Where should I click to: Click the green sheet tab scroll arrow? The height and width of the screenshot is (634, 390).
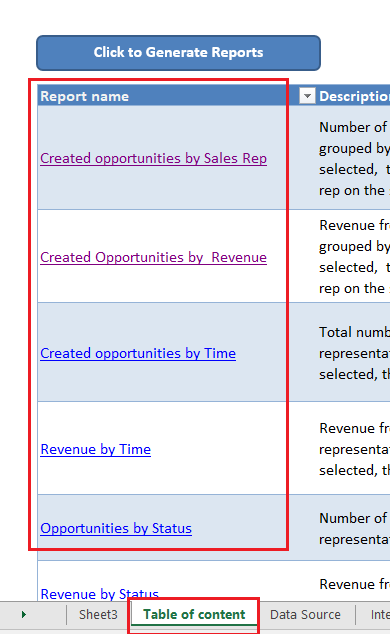point(23,615)
